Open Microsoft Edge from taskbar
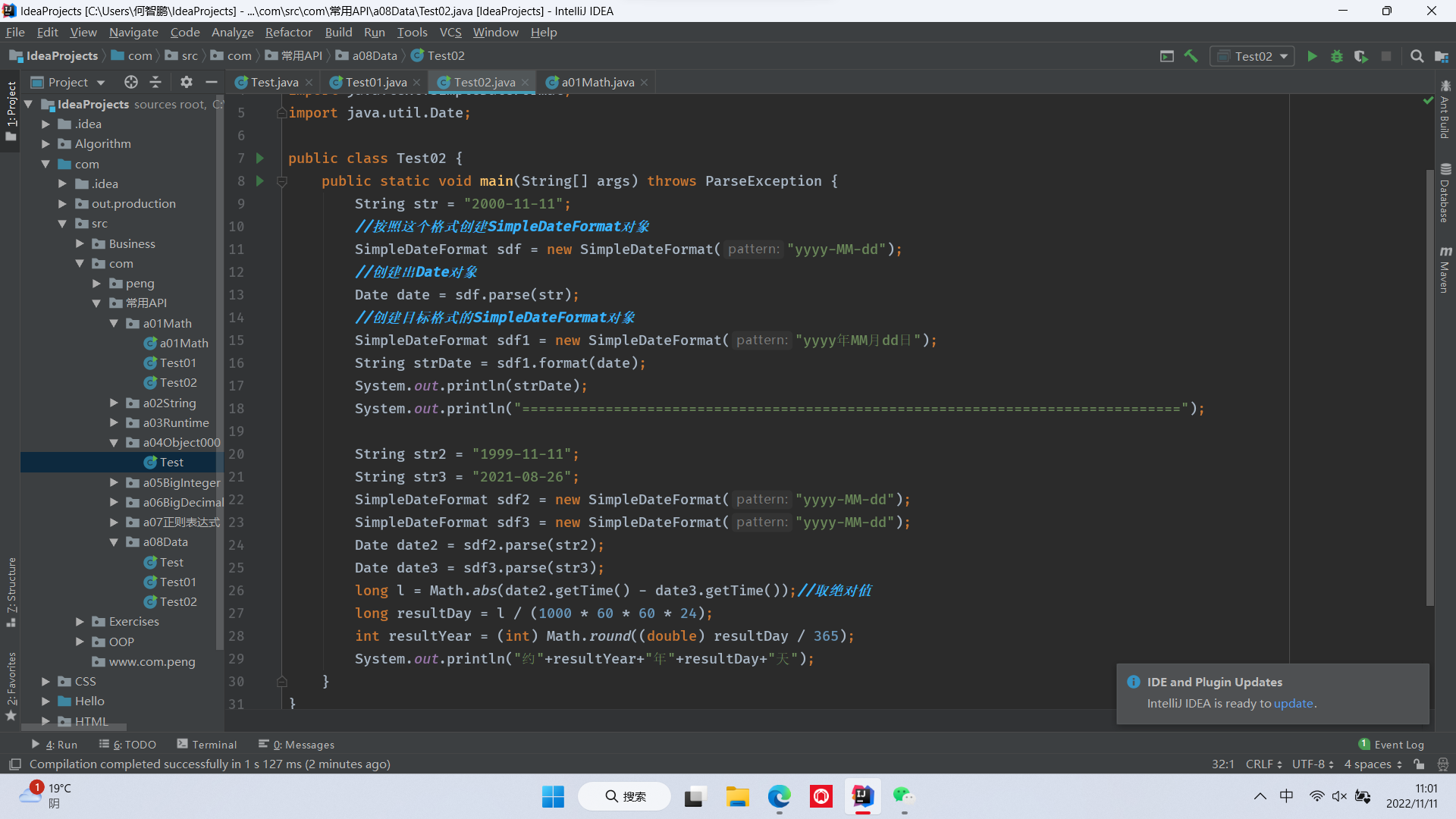The image size is (1456, 819). click(x=779, y=796)
